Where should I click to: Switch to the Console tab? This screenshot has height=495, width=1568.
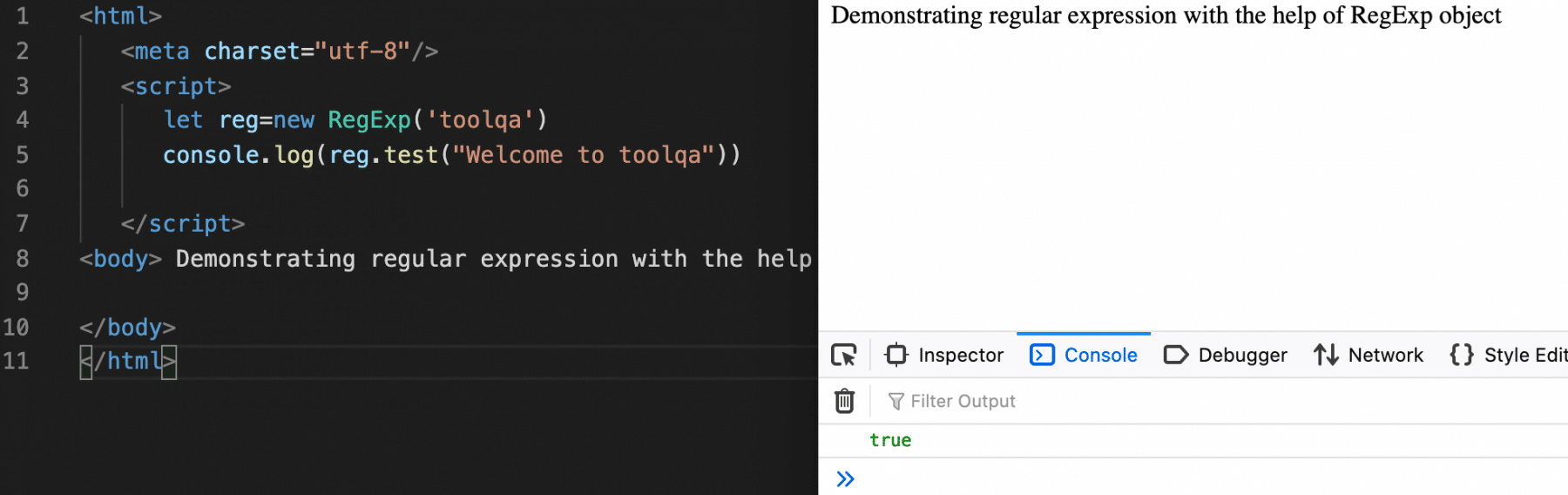[1084, 355]
